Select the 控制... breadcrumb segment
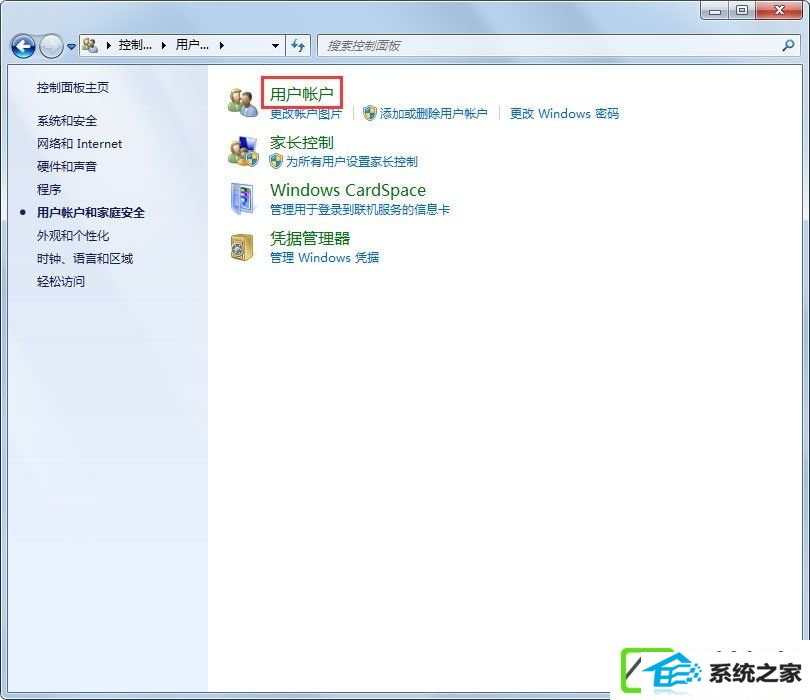 [x=135, y=45]
